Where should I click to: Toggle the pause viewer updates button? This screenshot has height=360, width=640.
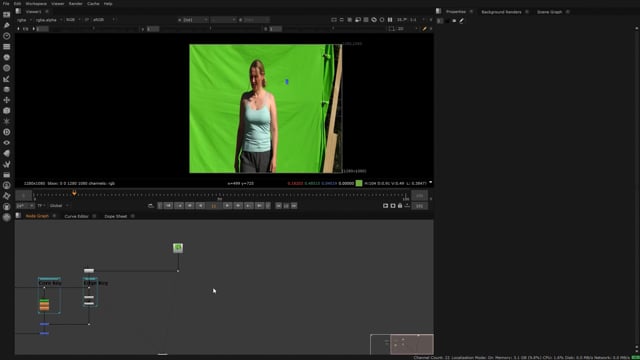click(390, 20)
